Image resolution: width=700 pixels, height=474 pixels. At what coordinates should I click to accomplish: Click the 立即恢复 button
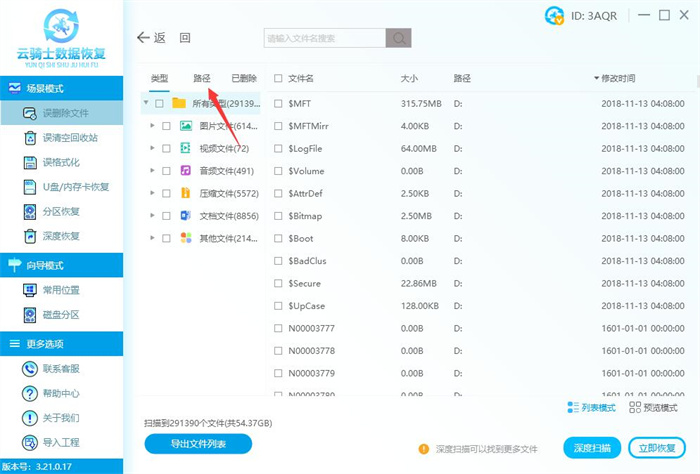[657, 447]
